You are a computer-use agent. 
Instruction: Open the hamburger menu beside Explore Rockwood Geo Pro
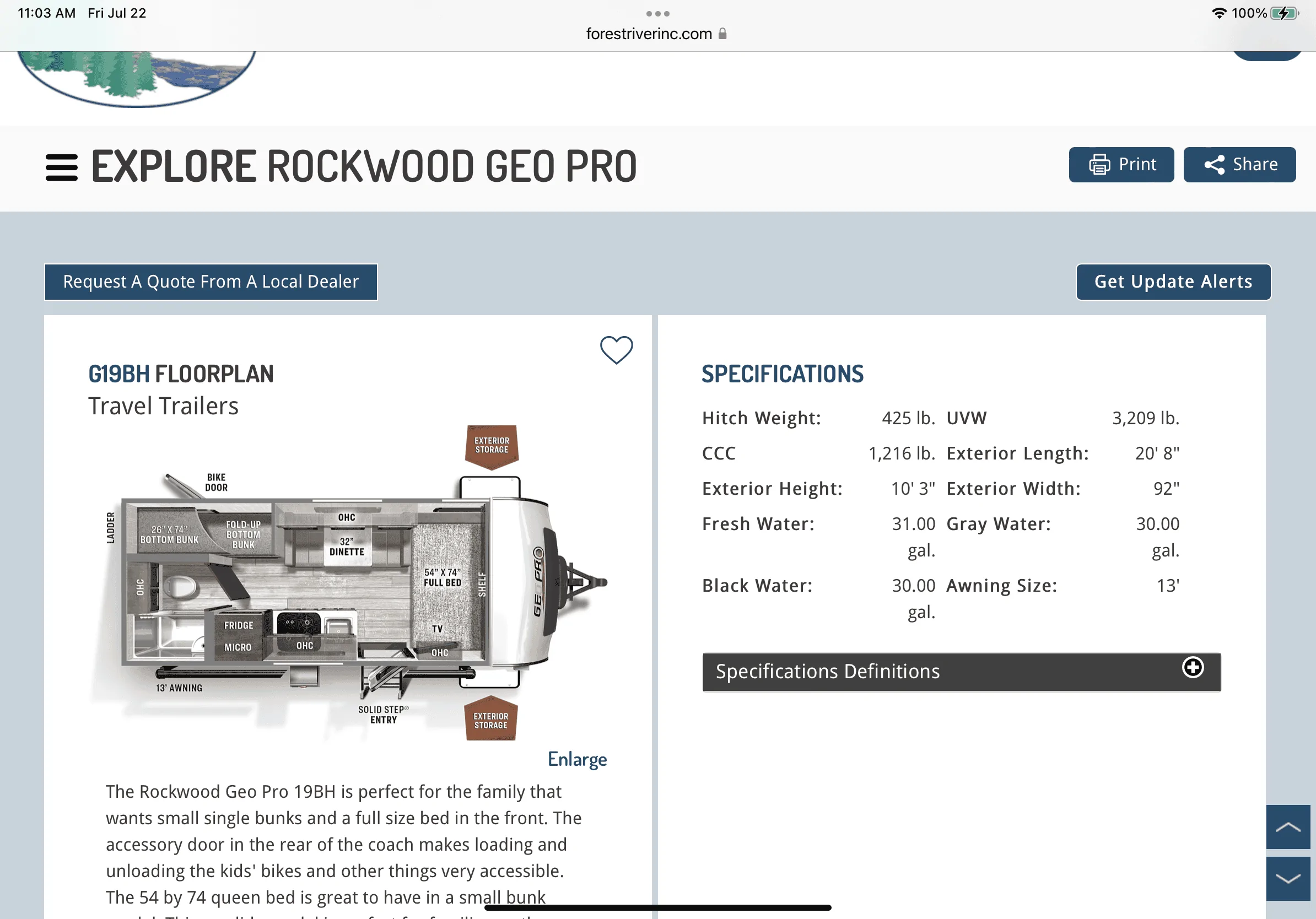(x=61, y=167)
